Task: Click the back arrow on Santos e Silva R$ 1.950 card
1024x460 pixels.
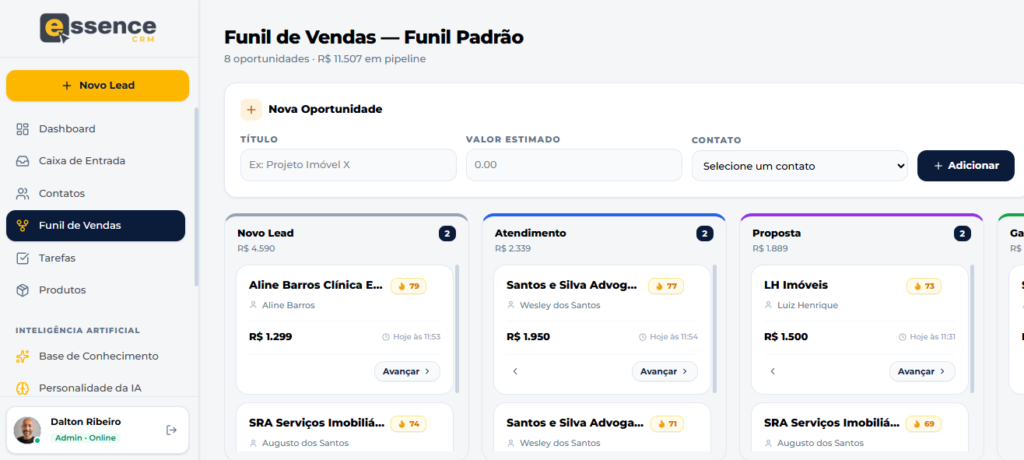Action: (515, 371)
